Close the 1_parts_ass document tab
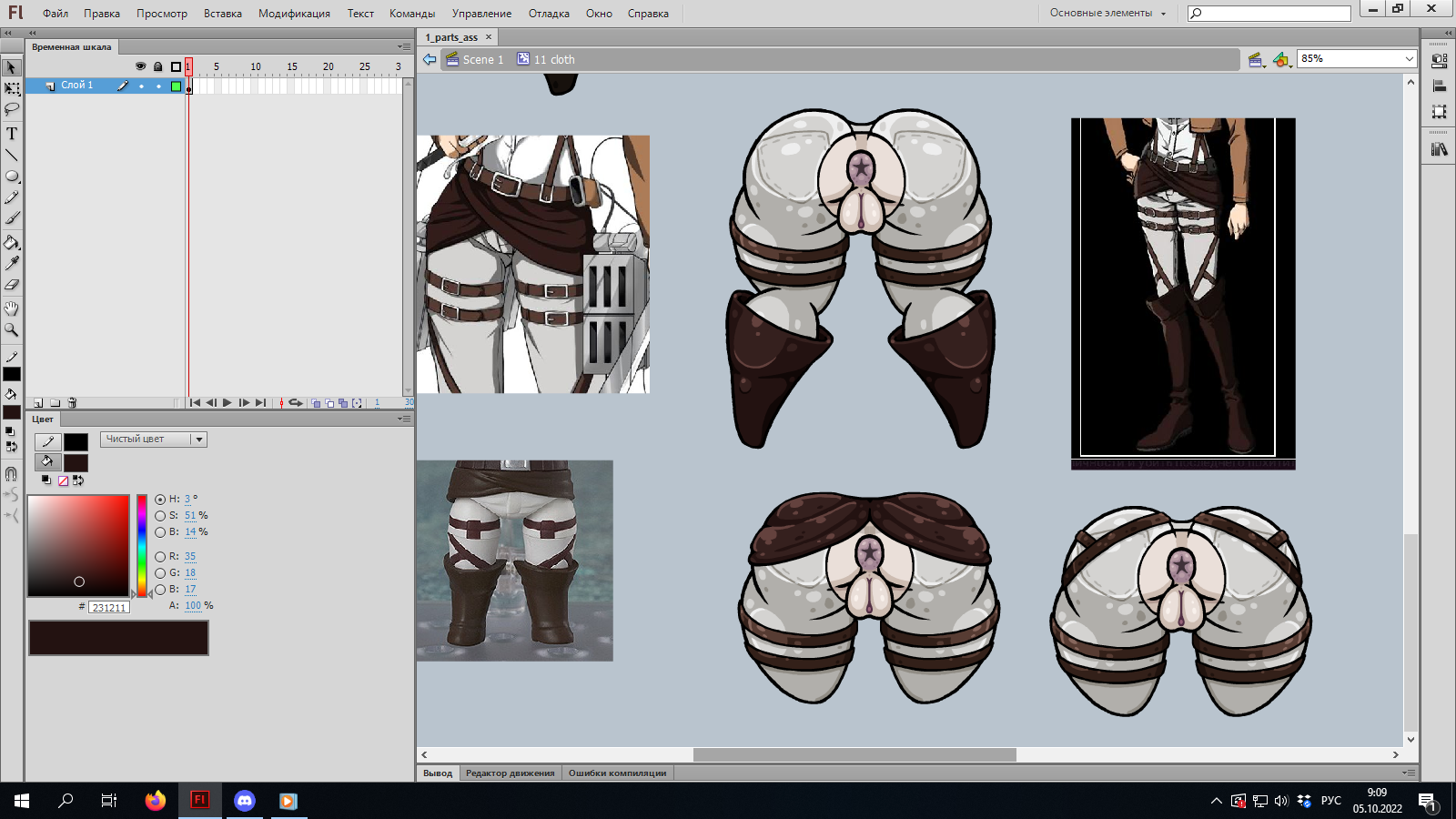1456x819 pixels. pyautogui.click(x=489, y=37)
